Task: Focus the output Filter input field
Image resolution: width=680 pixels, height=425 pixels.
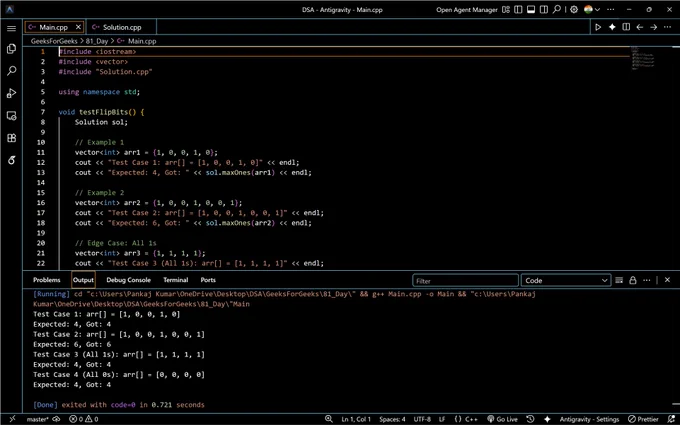Action: pos(465,281)
